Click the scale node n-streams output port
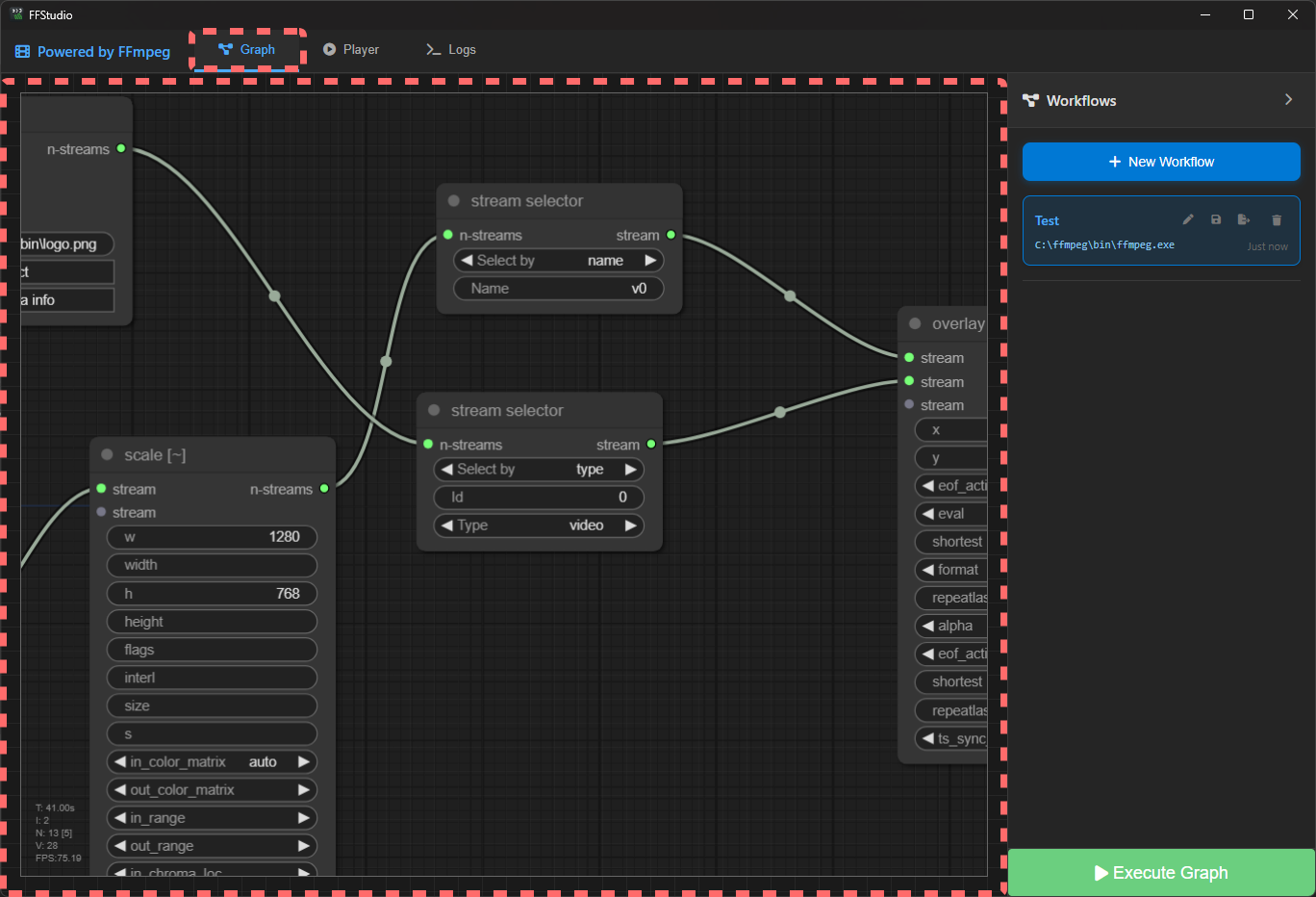Screen dimensions: 1316x897 pos(324,489)
